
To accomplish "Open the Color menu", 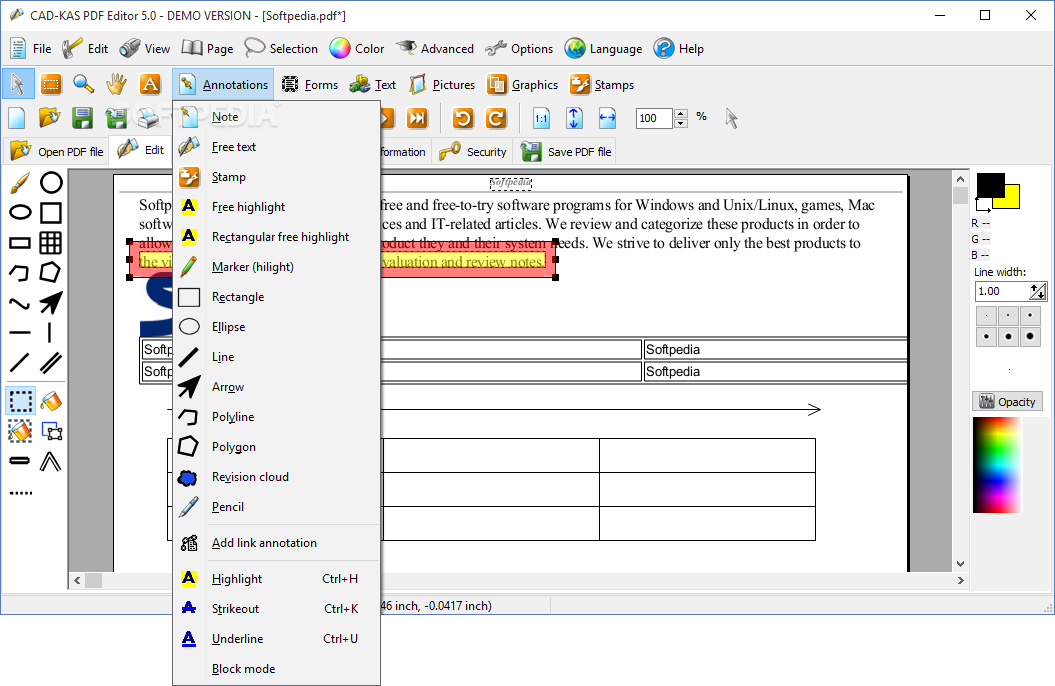I will tap(357, 48).
